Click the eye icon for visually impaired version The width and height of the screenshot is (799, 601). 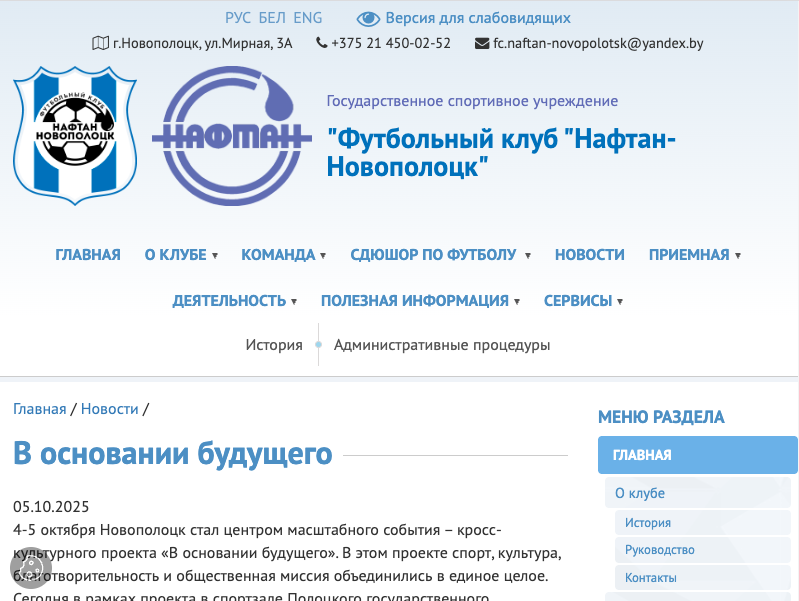pos(368,19)
